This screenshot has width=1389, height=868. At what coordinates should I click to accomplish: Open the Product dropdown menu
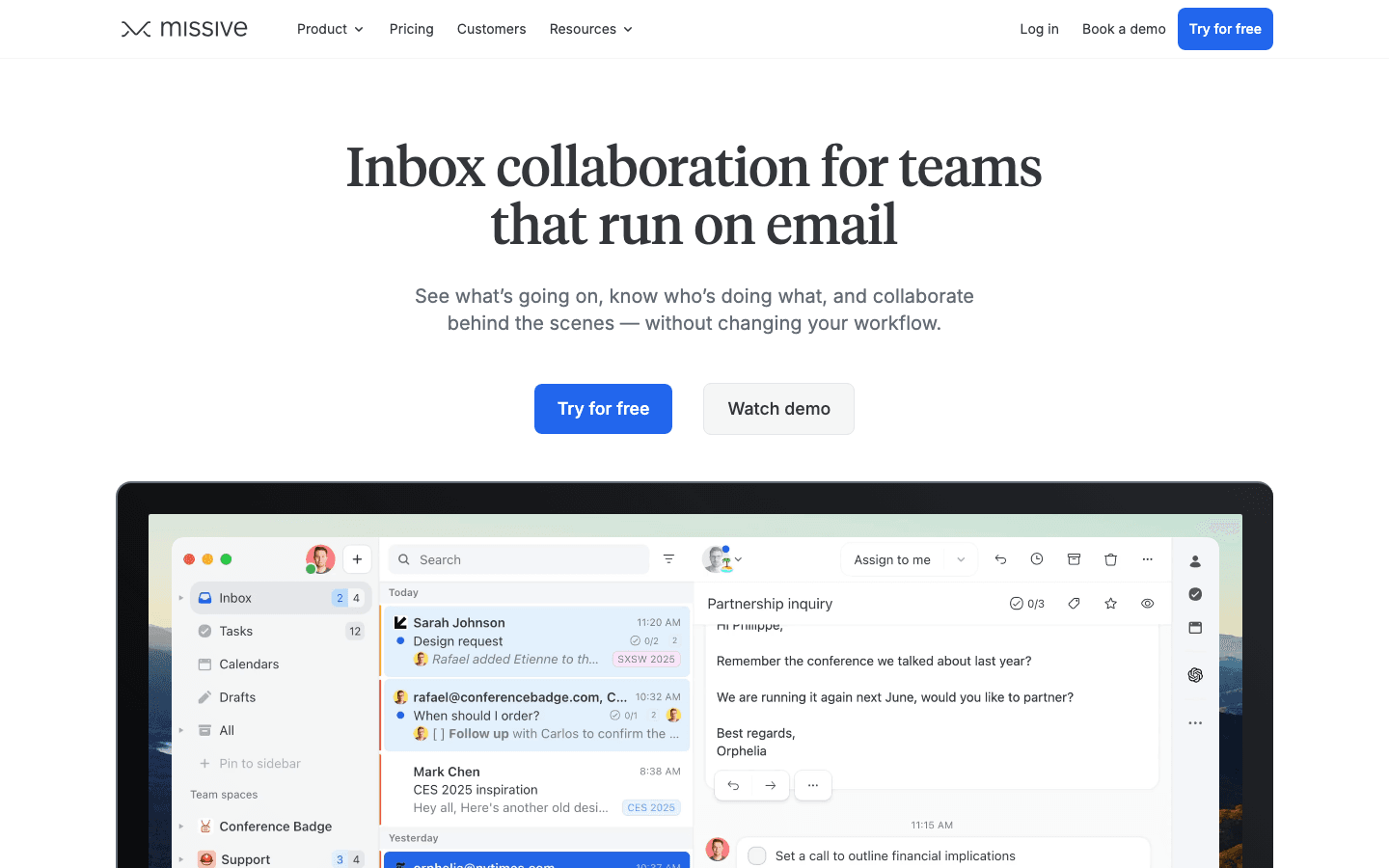click(330, 29)
